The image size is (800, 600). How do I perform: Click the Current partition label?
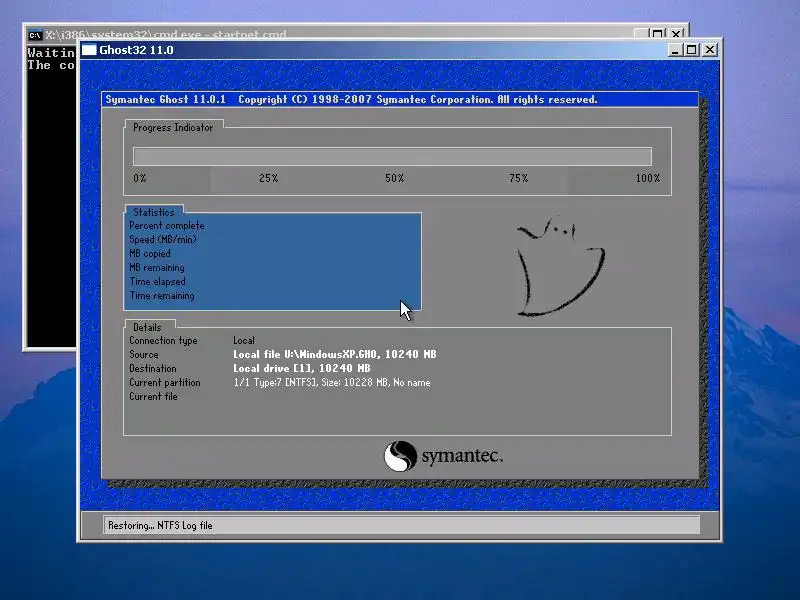(x=165, y=383)
